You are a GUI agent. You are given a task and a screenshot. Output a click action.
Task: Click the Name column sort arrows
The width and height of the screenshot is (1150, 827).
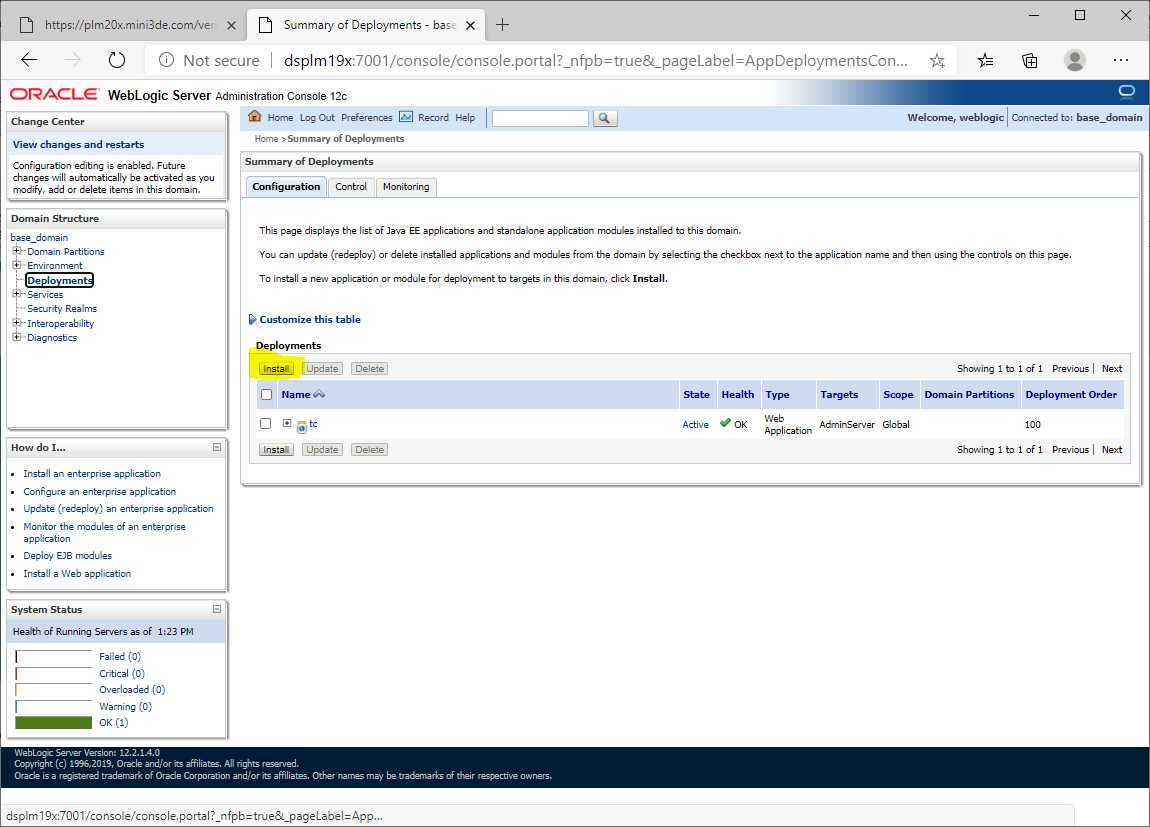319,395
